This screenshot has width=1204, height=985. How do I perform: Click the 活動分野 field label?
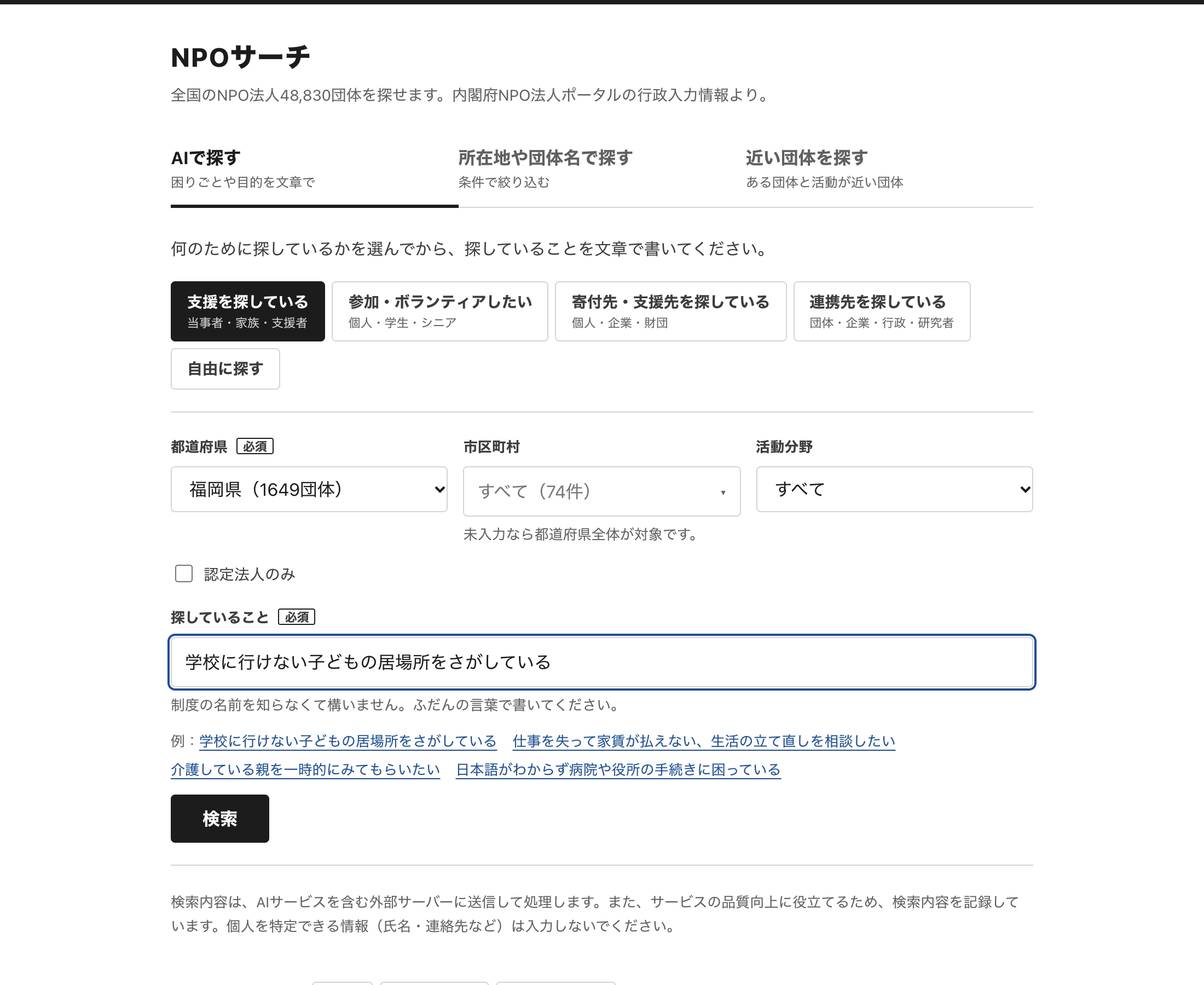click(x=784, y=447)
